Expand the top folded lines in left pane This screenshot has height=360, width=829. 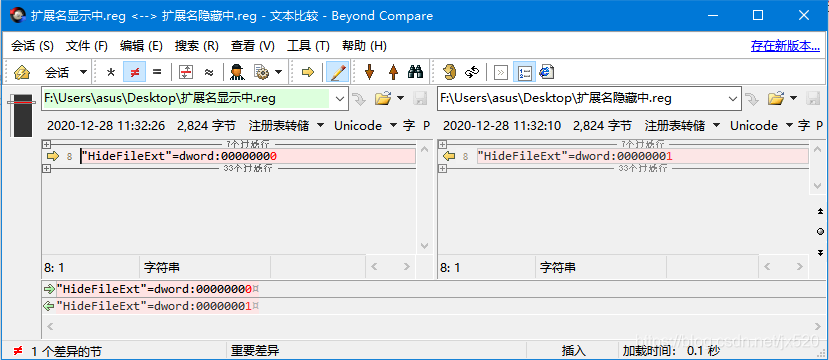pos(47,144)
